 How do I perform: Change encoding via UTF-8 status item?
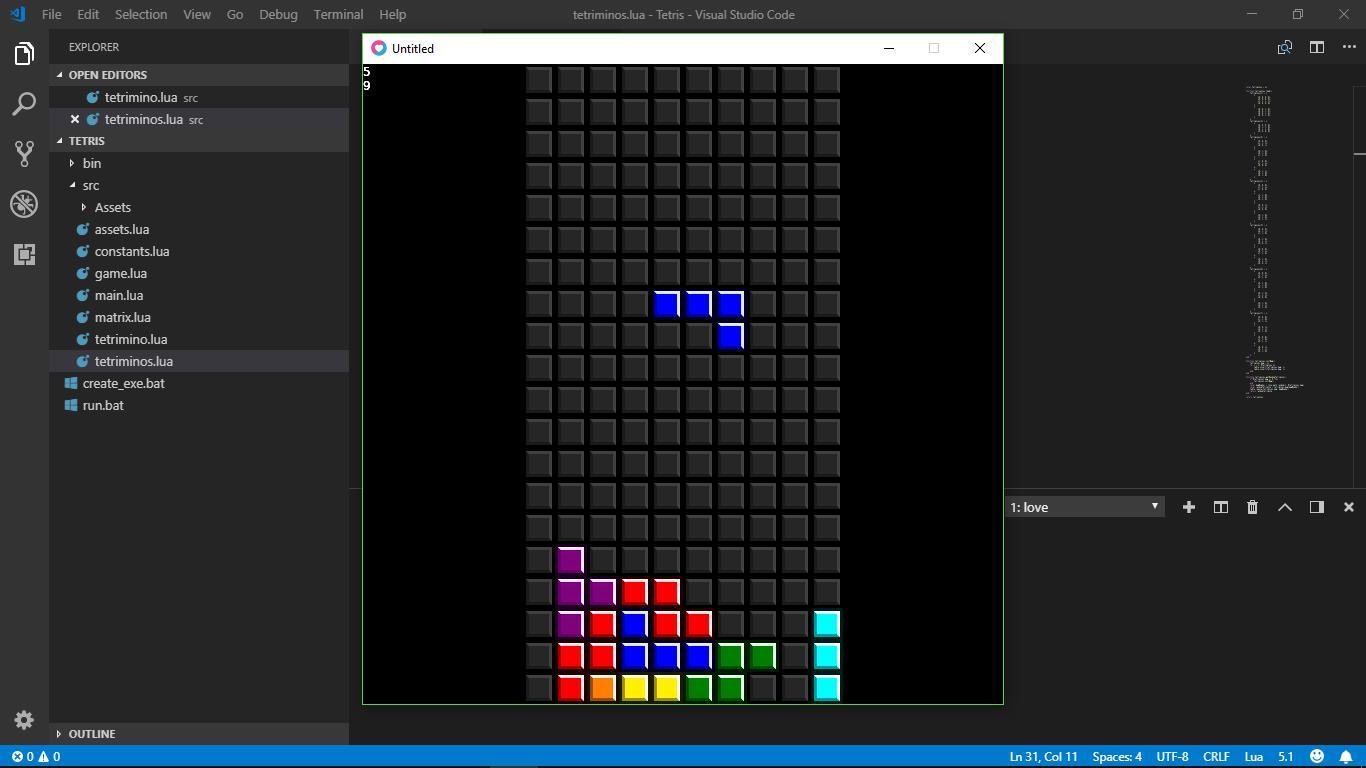1172,757
